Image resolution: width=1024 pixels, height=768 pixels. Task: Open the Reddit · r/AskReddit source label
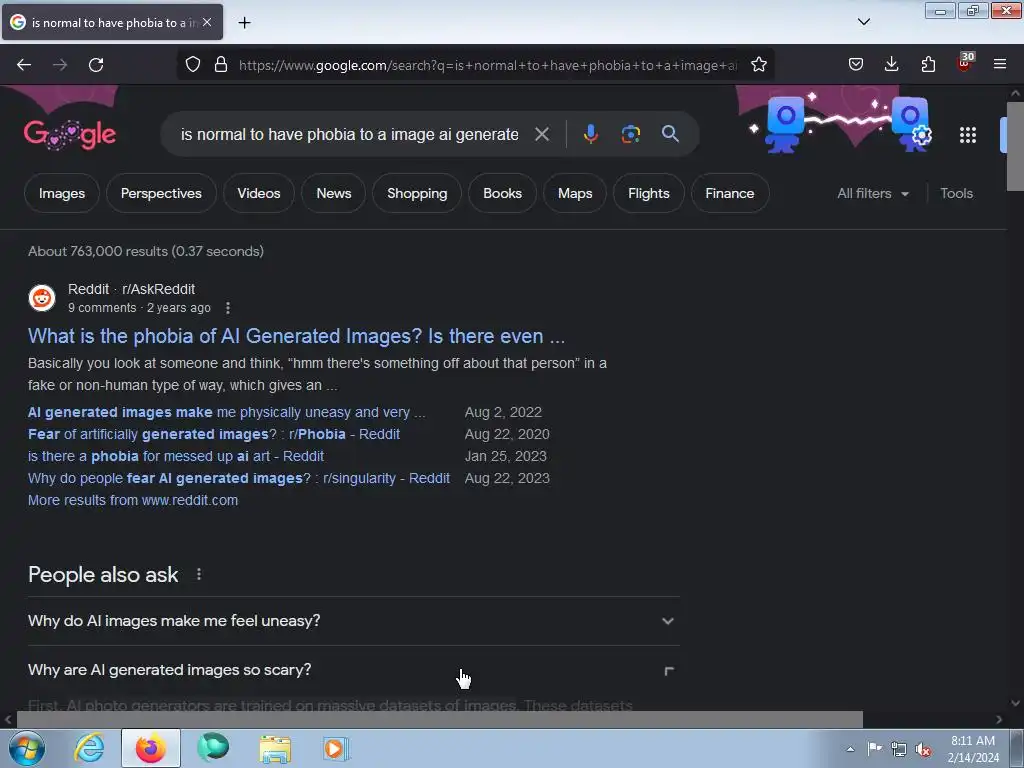(x=131, y=289)
